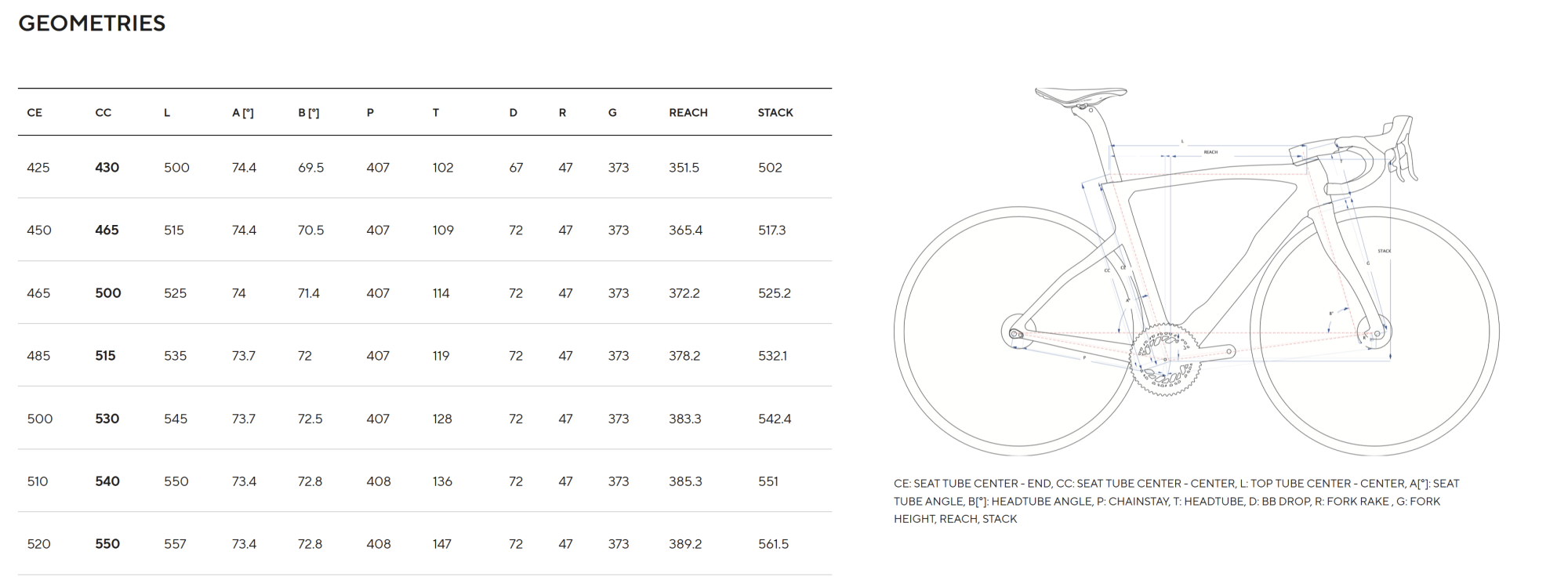Select the 69.5 headtube angle cell
The image size is (1568, 577).
311,168
